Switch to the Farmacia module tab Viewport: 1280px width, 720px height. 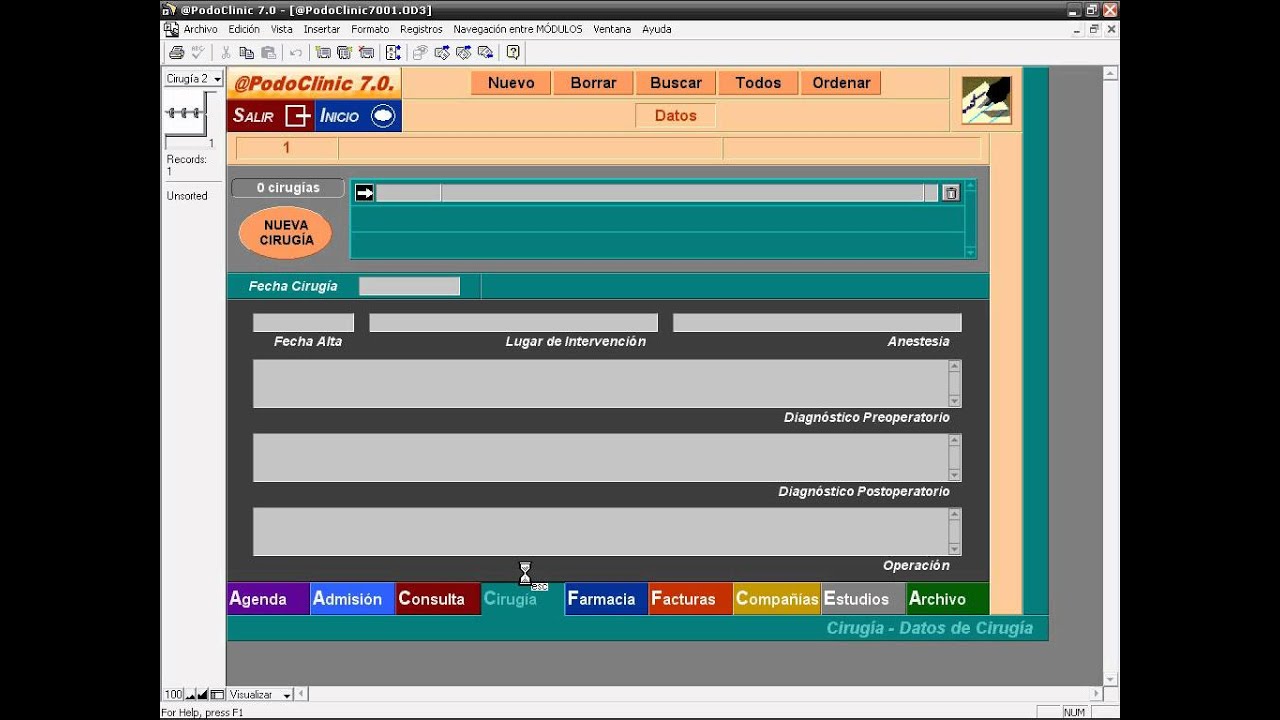coord(607,599)
